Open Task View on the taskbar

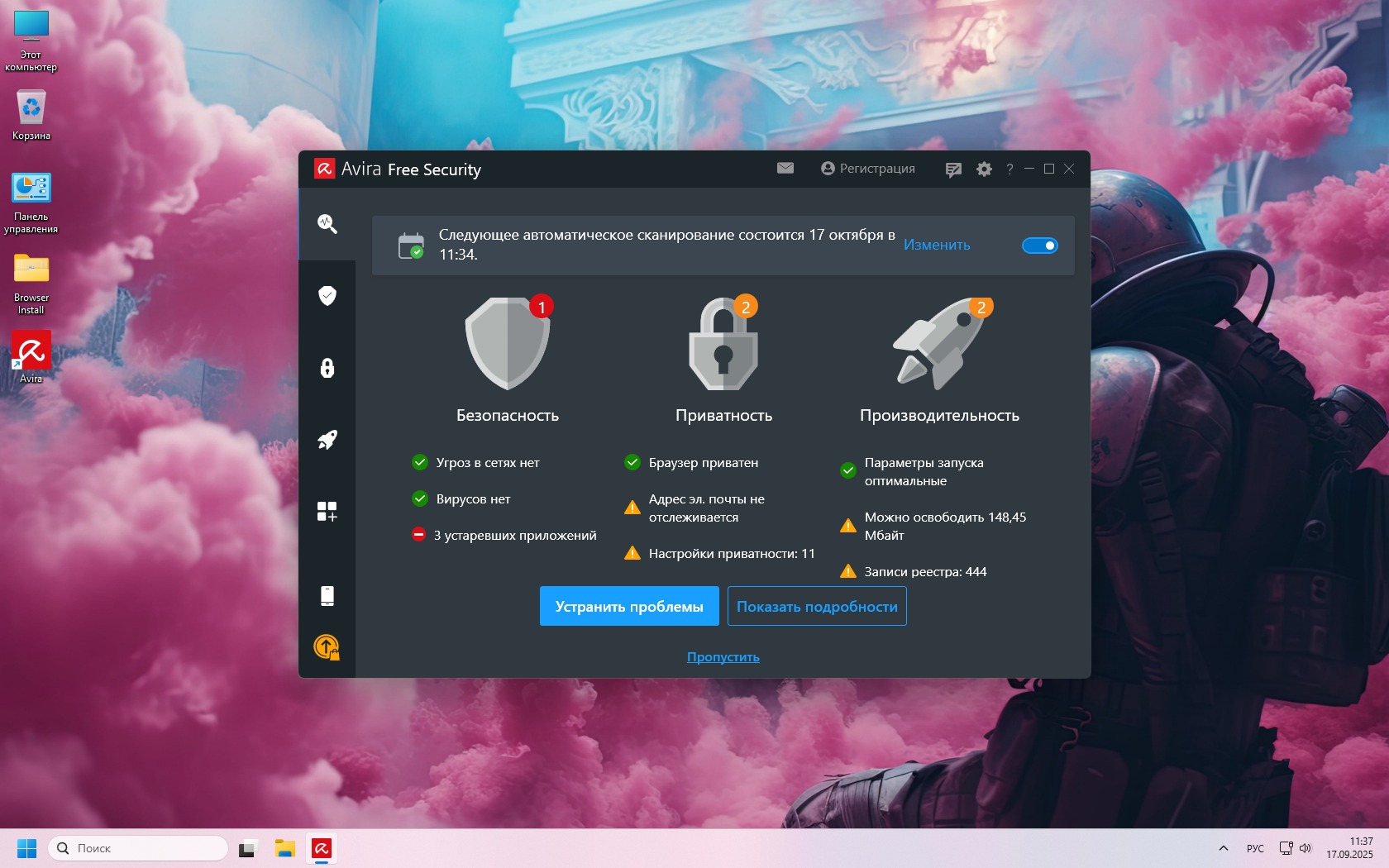(248, 848)
